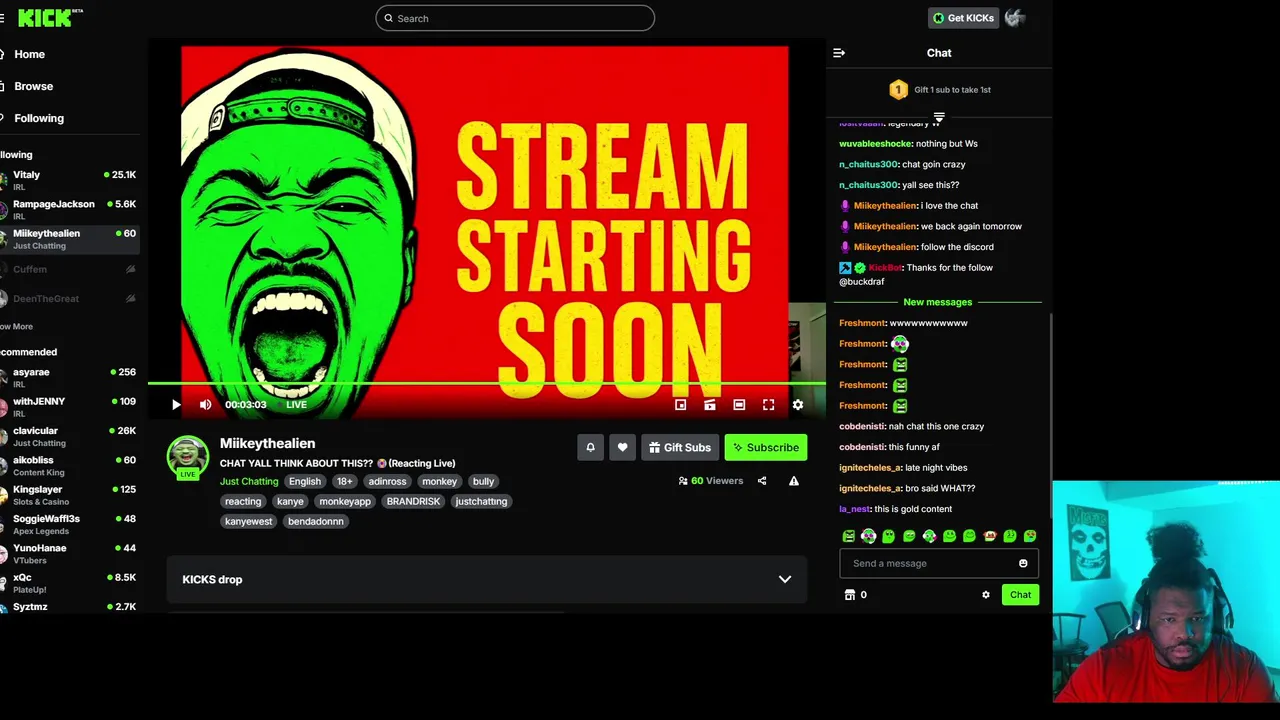Viewport: 1280px width, 720px height.
Task: Click the monkey tag
Action: pyautogui.click(x=439, y=481)
